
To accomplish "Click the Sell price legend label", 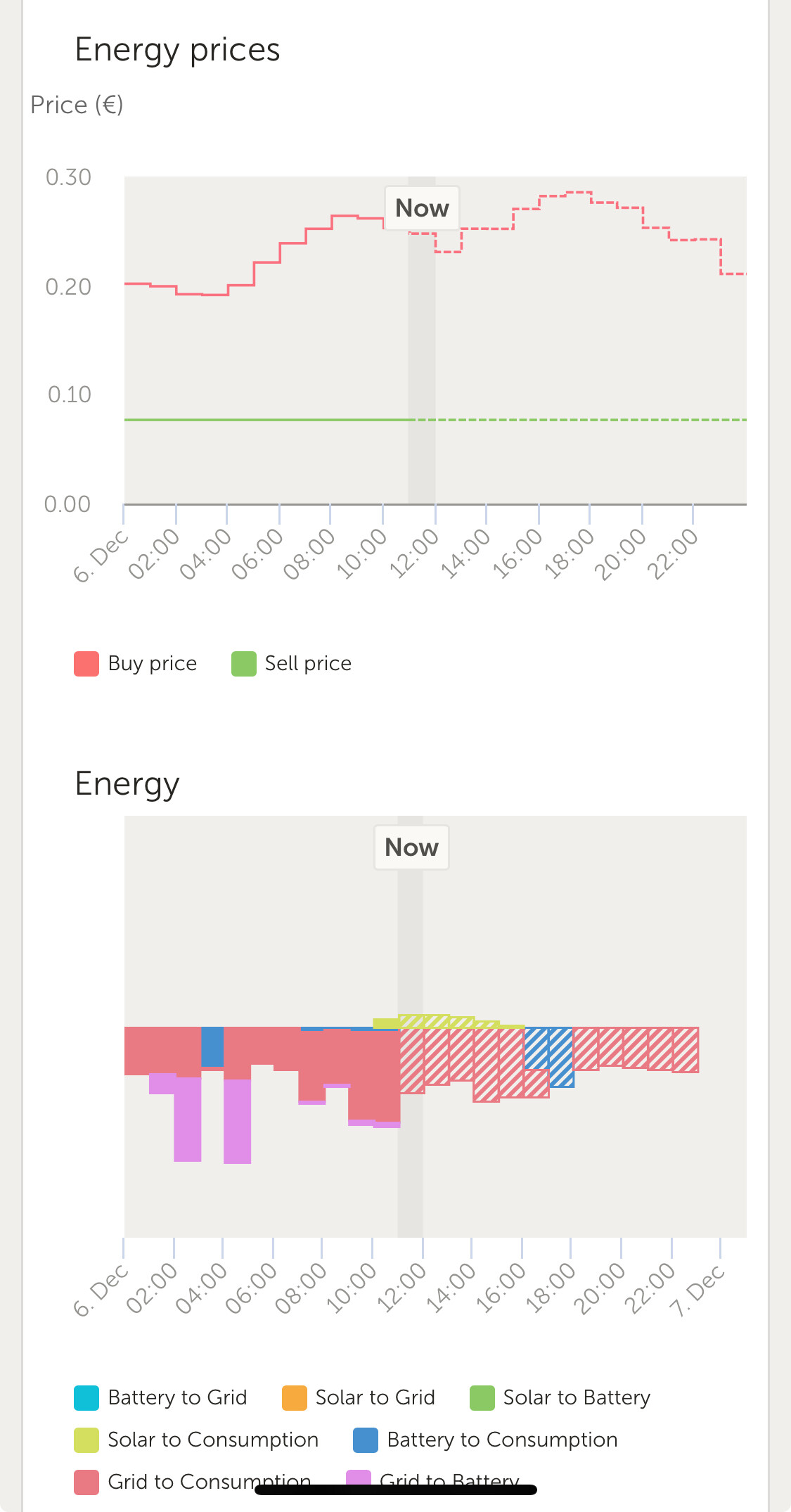I will (x=308, y=664).
